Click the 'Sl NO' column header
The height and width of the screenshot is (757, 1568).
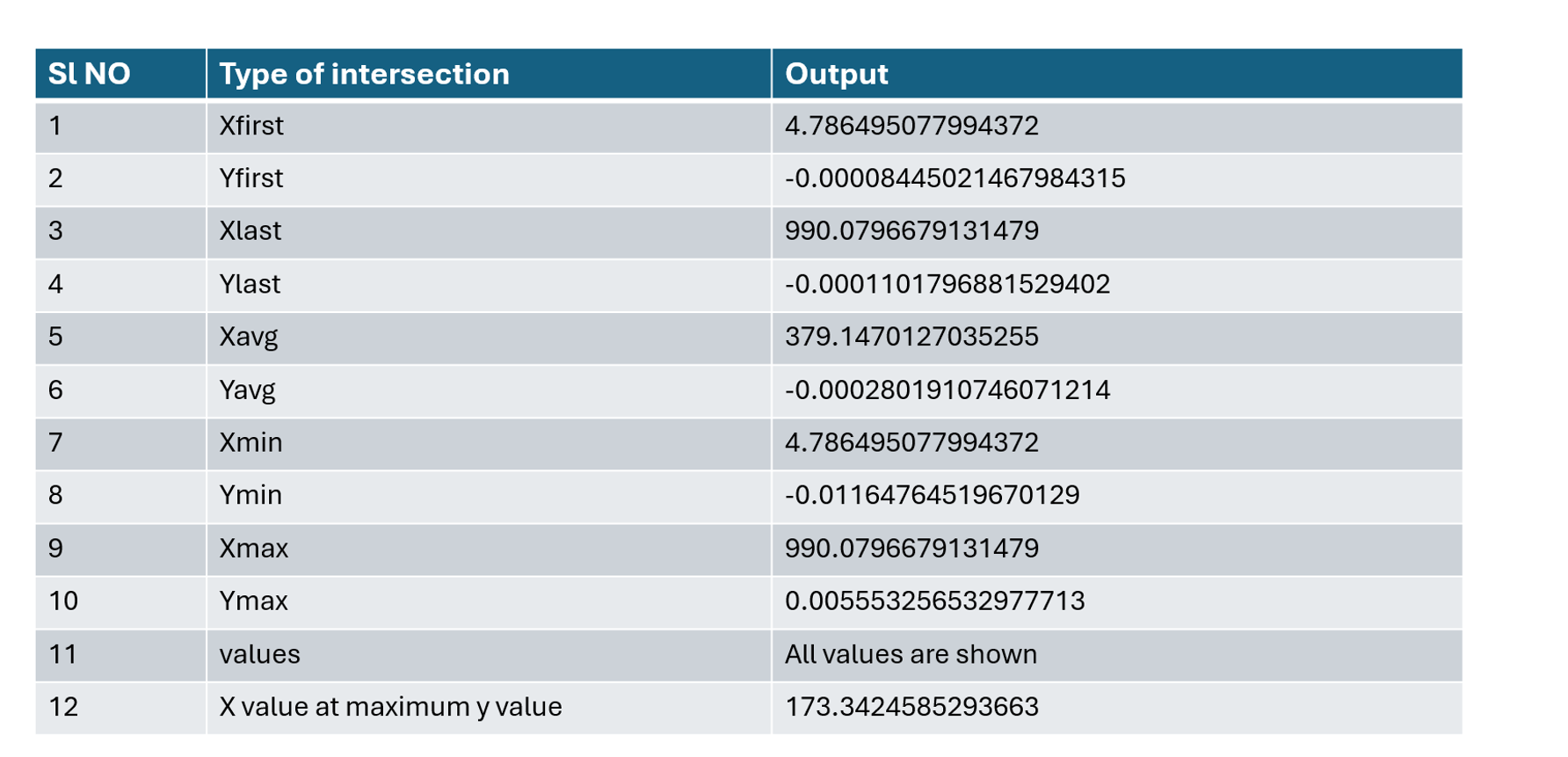[x=89, y=74]
